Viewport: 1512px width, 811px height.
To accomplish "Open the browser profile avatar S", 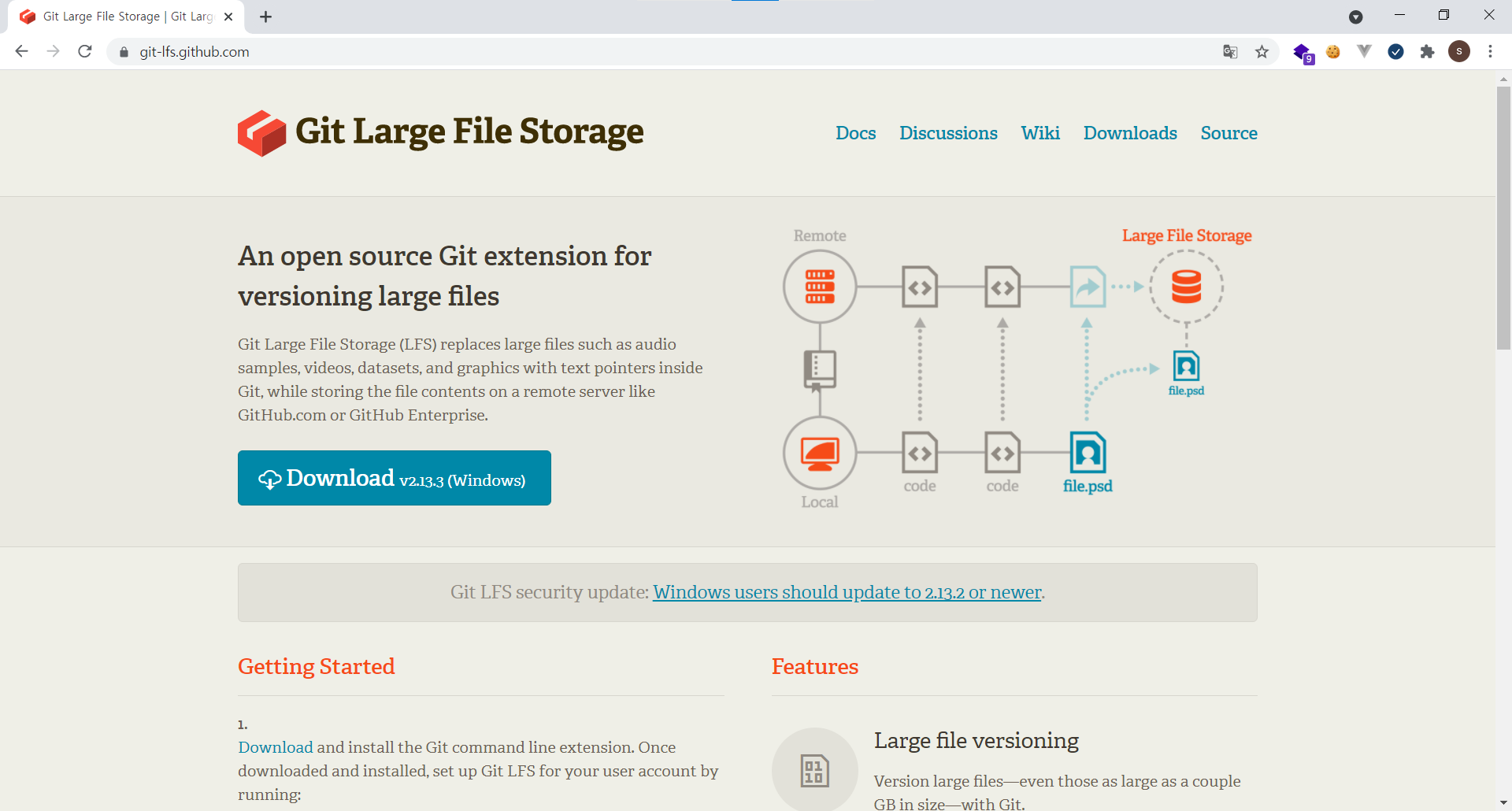I will click(1459, 51).
